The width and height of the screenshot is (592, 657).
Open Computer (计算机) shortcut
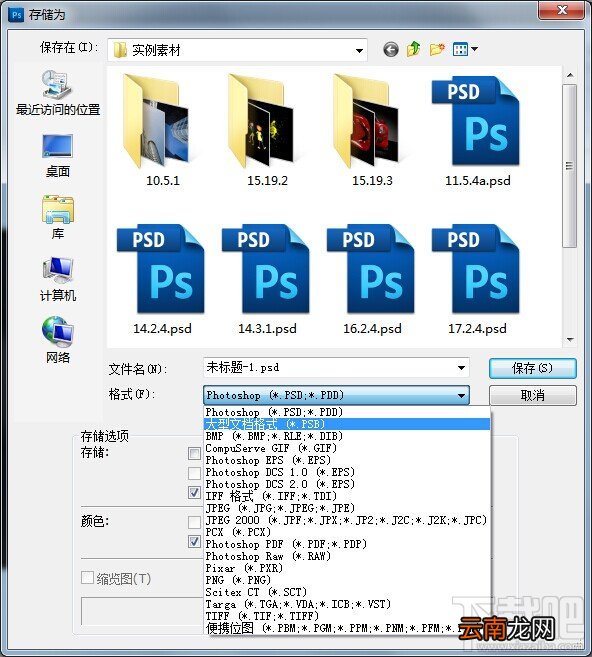point(58,279)
